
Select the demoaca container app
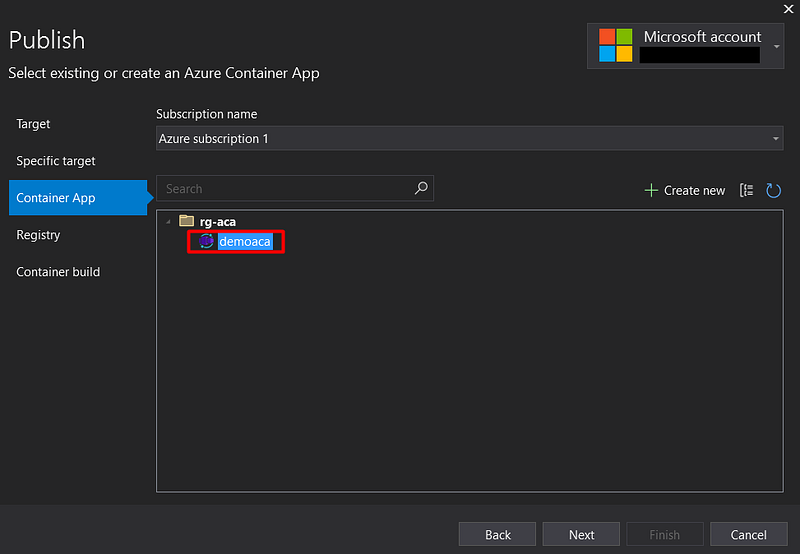coord(245,241)
